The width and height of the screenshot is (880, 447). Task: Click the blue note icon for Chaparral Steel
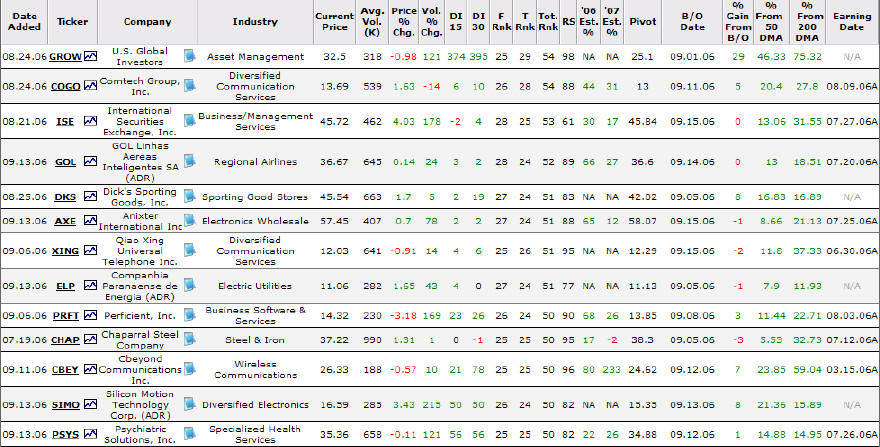coord(190,339)
